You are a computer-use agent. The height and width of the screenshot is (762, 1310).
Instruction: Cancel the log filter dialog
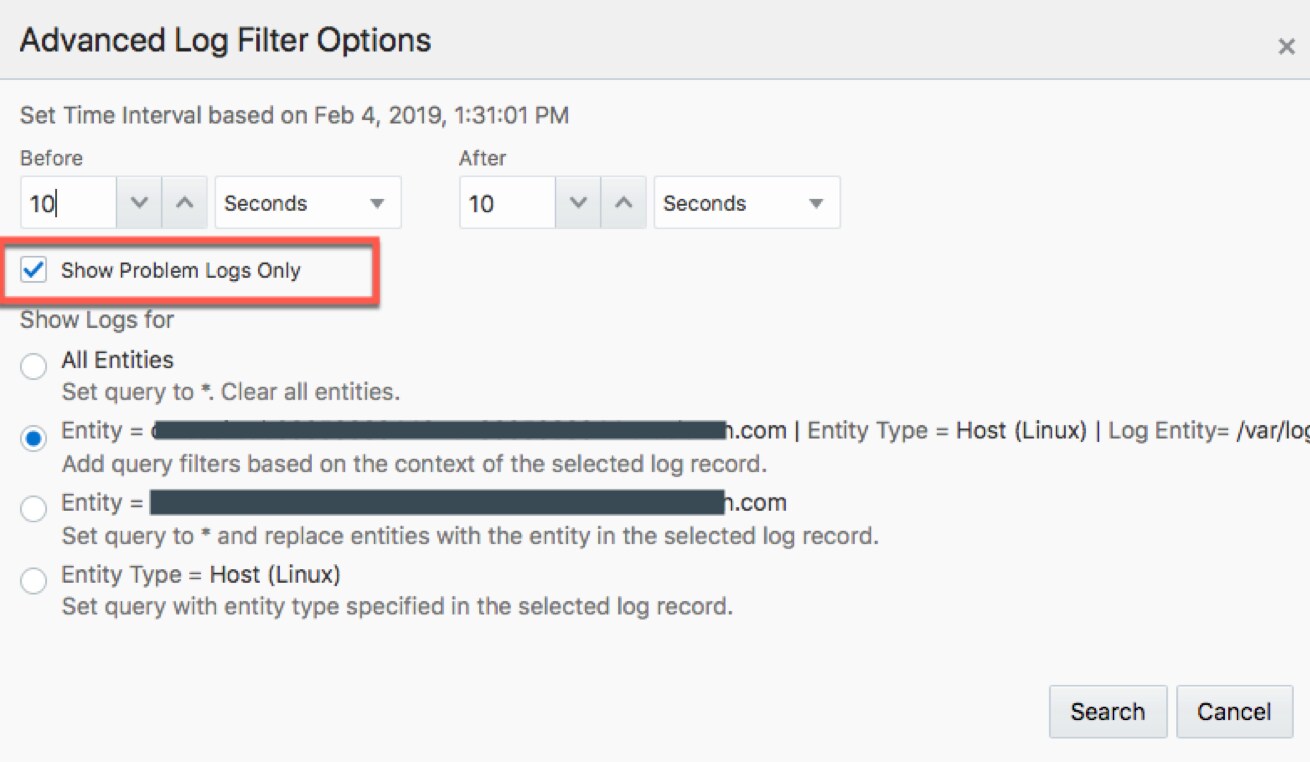coord(1234,712)
